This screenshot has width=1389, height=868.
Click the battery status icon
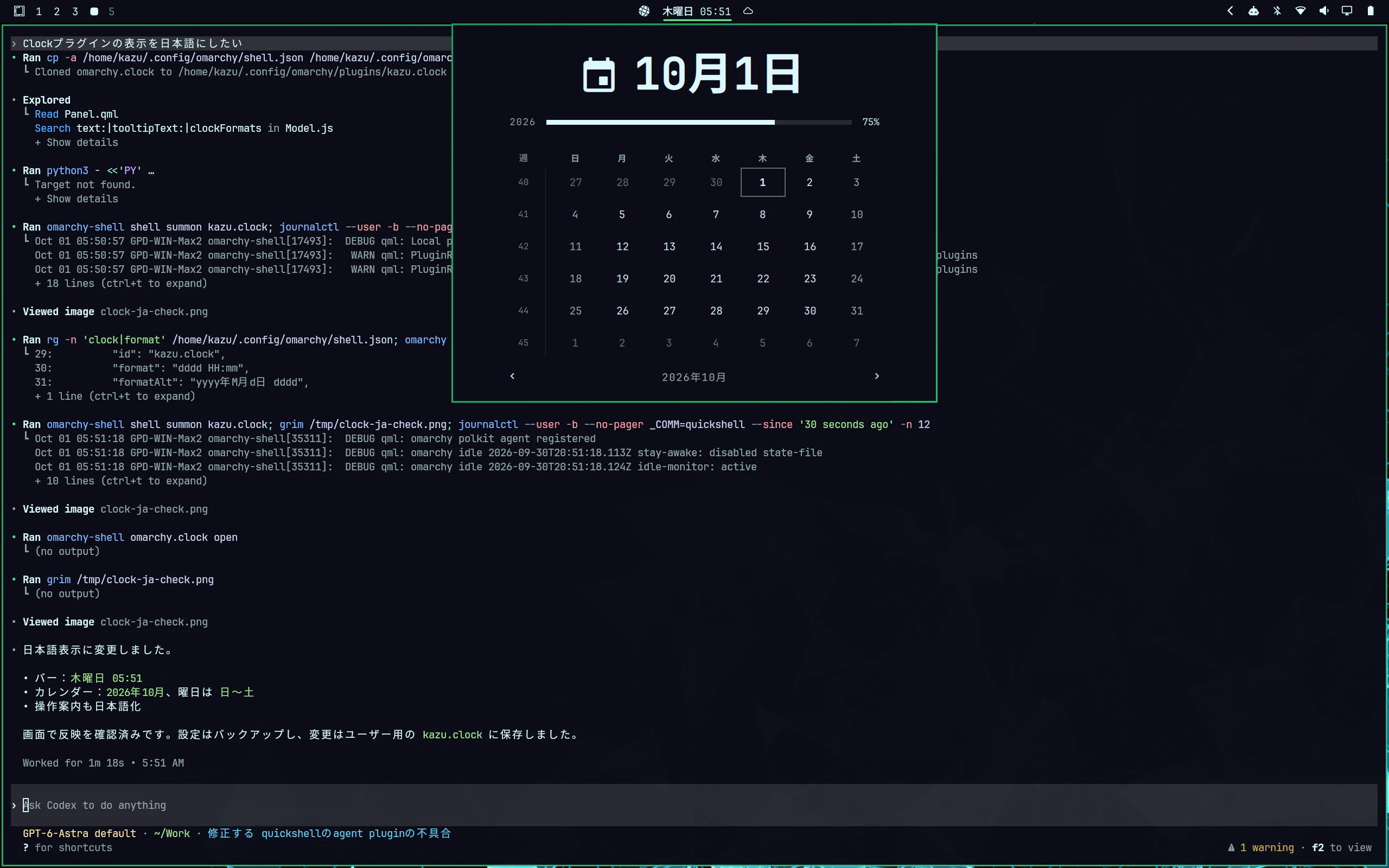click(1371, 11)
